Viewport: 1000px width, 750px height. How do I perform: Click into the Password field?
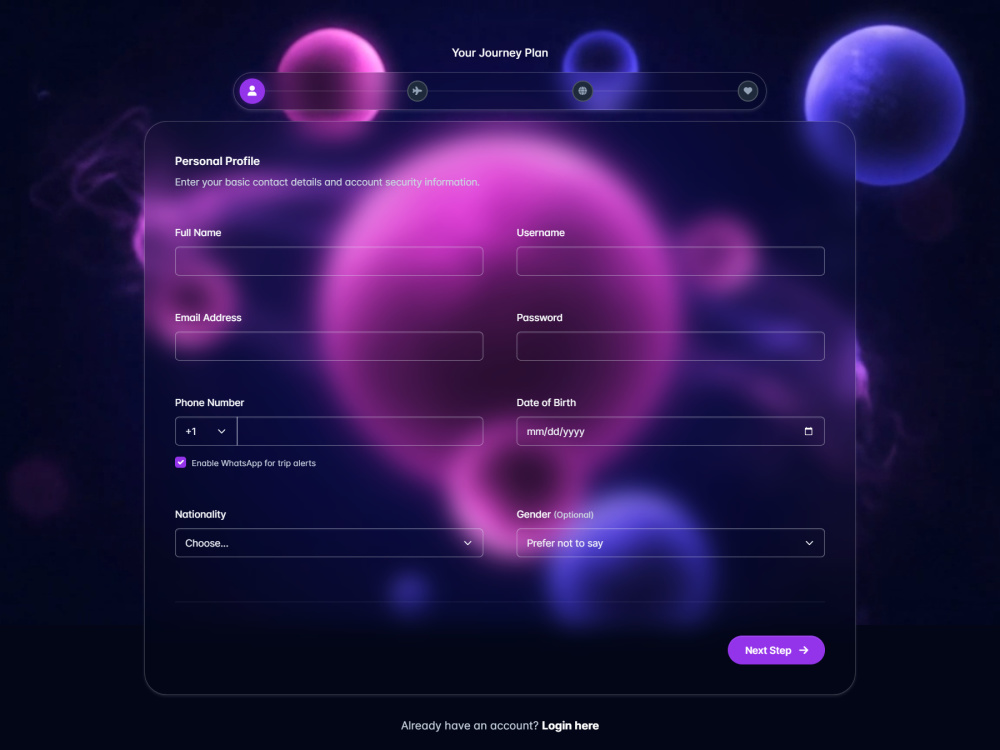click(670, 346)
